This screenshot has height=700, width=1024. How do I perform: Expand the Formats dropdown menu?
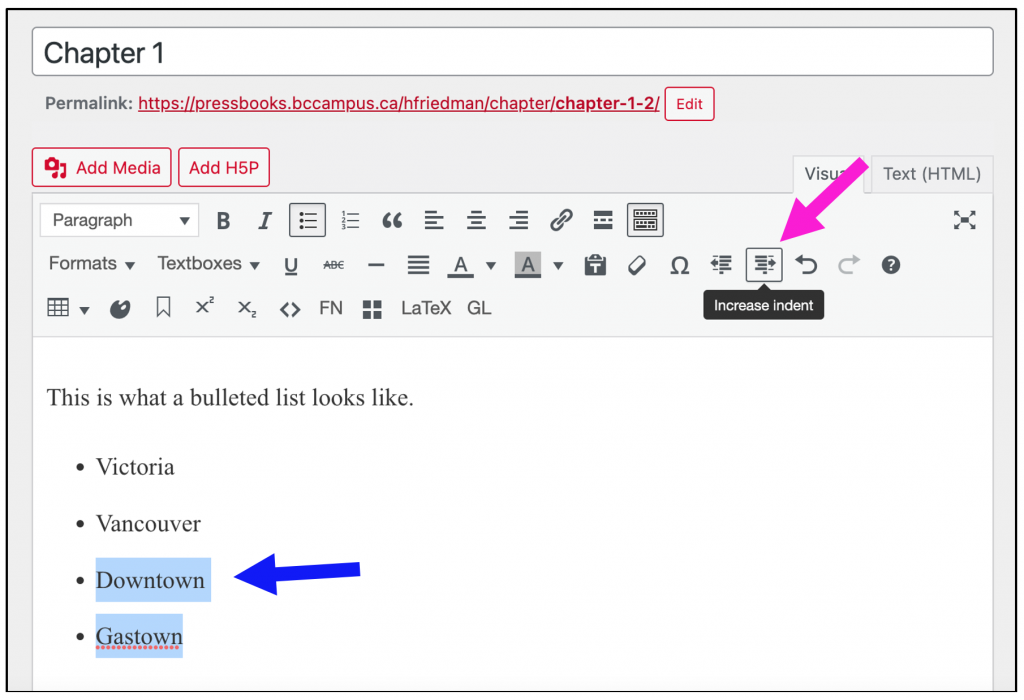(92, 264)
